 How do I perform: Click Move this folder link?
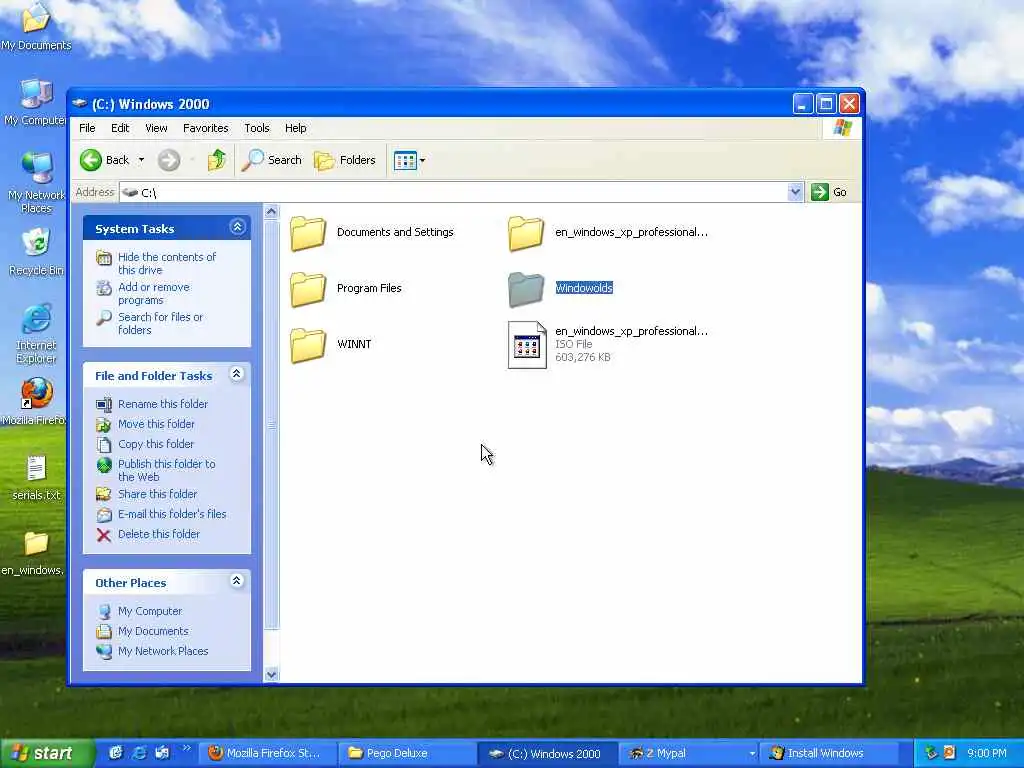click(x=156, y=424)
